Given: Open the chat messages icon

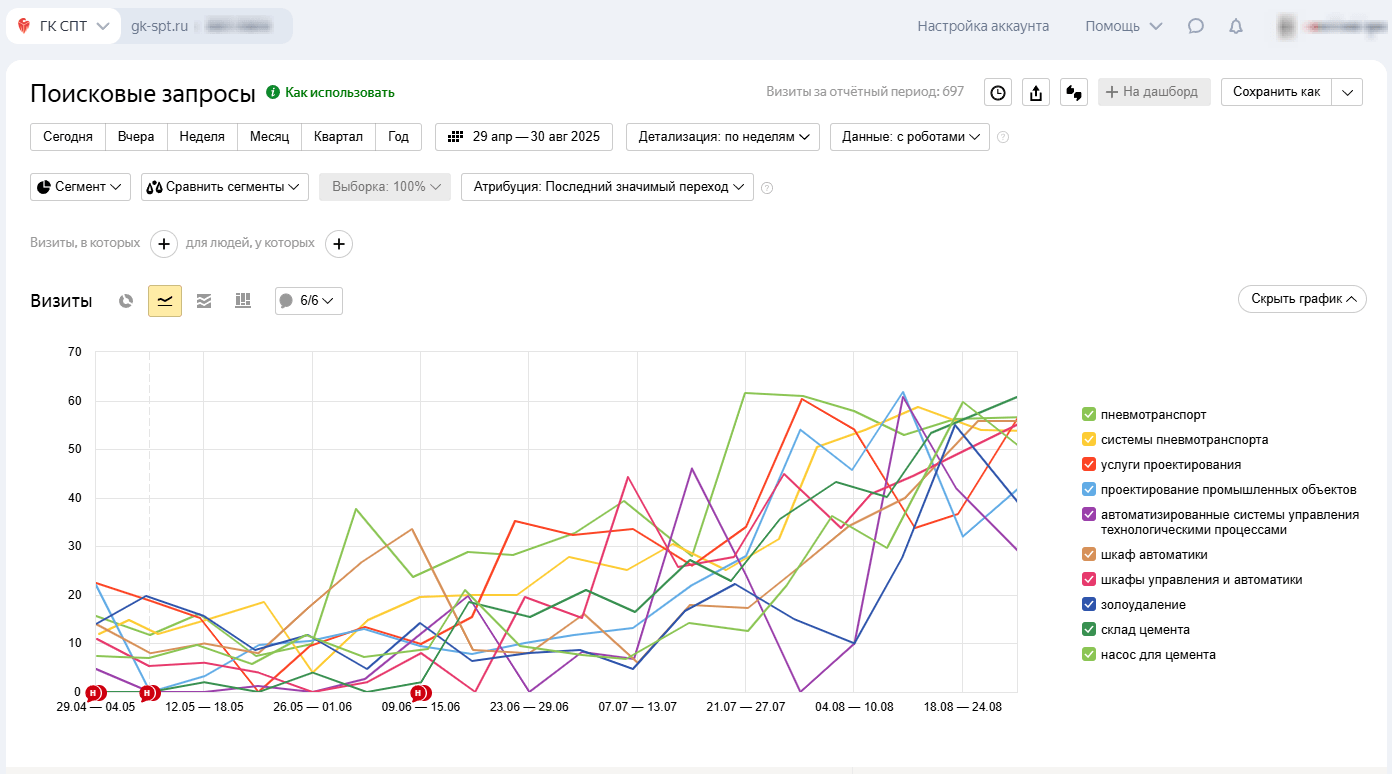Looking at the screenshot, I should point(1196,26).
